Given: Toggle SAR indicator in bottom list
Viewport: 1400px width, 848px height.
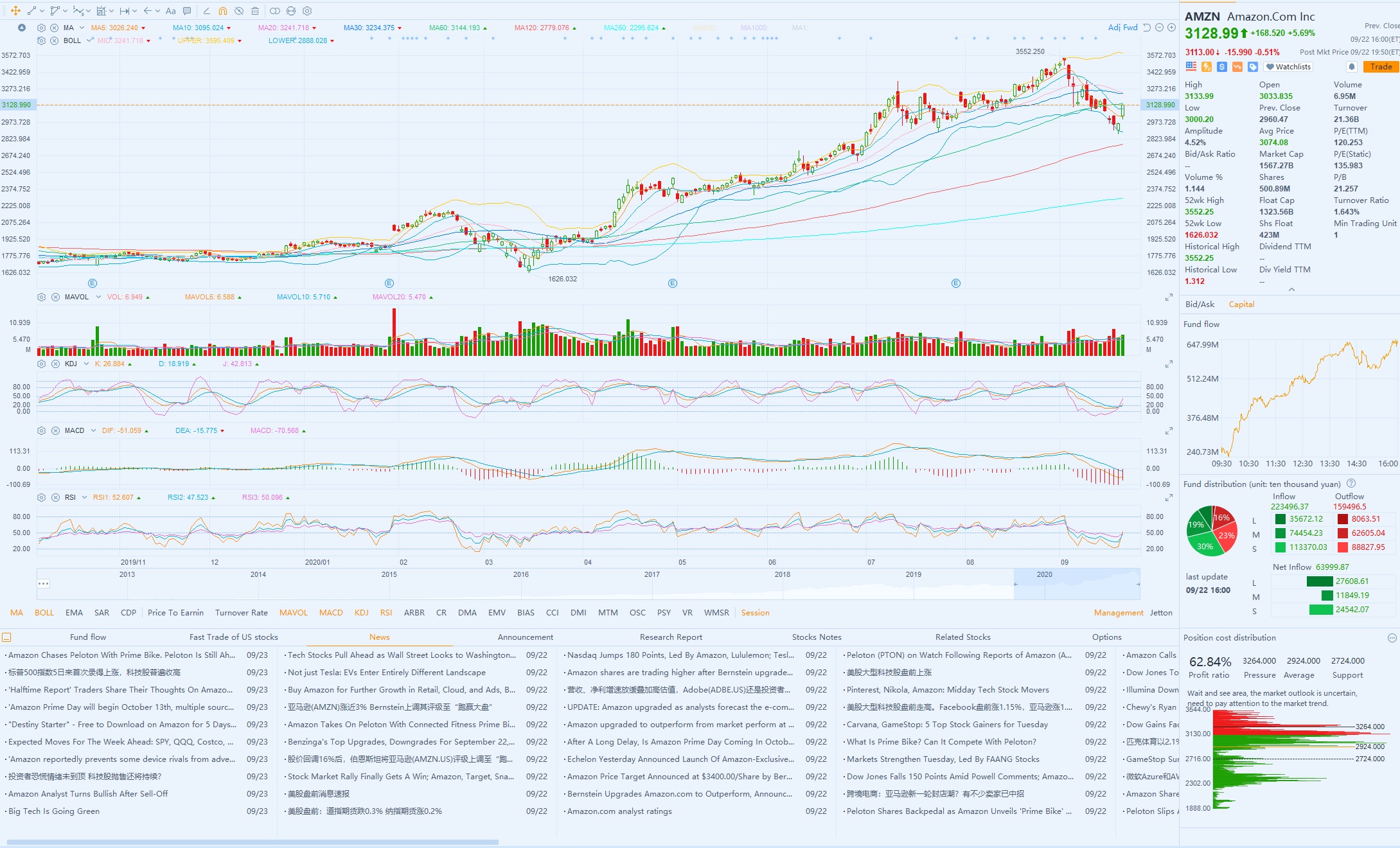Looking at the screenshot, I should (x=102, y=612).
